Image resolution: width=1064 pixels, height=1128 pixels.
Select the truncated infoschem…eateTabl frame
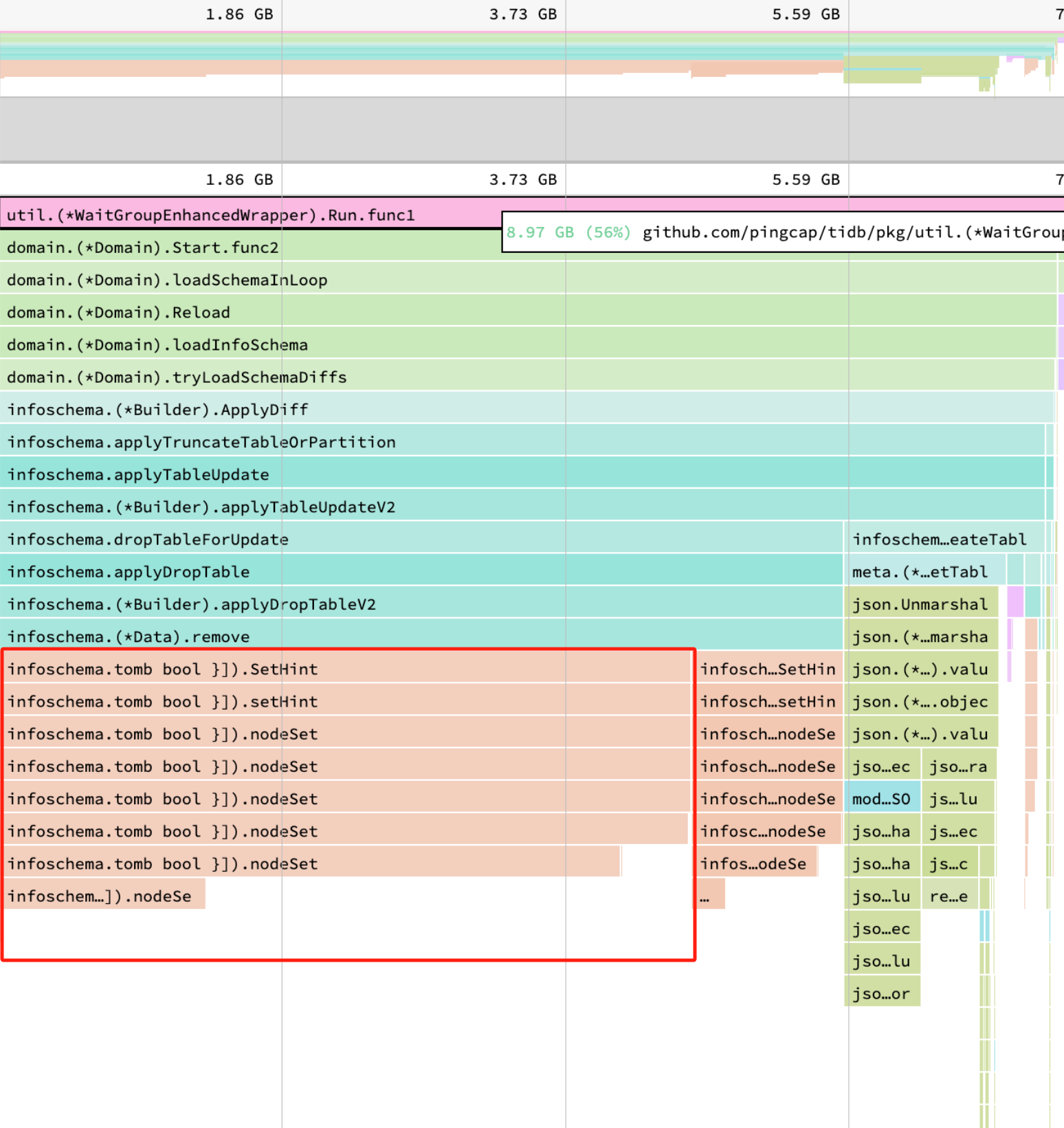pyautogui.click(x=939, y=540)
